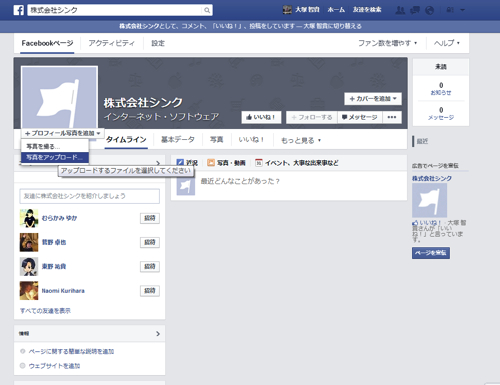Click the search magnifier icon
Image resolution: width=500 pixels, height=385 pixels.
[207, 10]
